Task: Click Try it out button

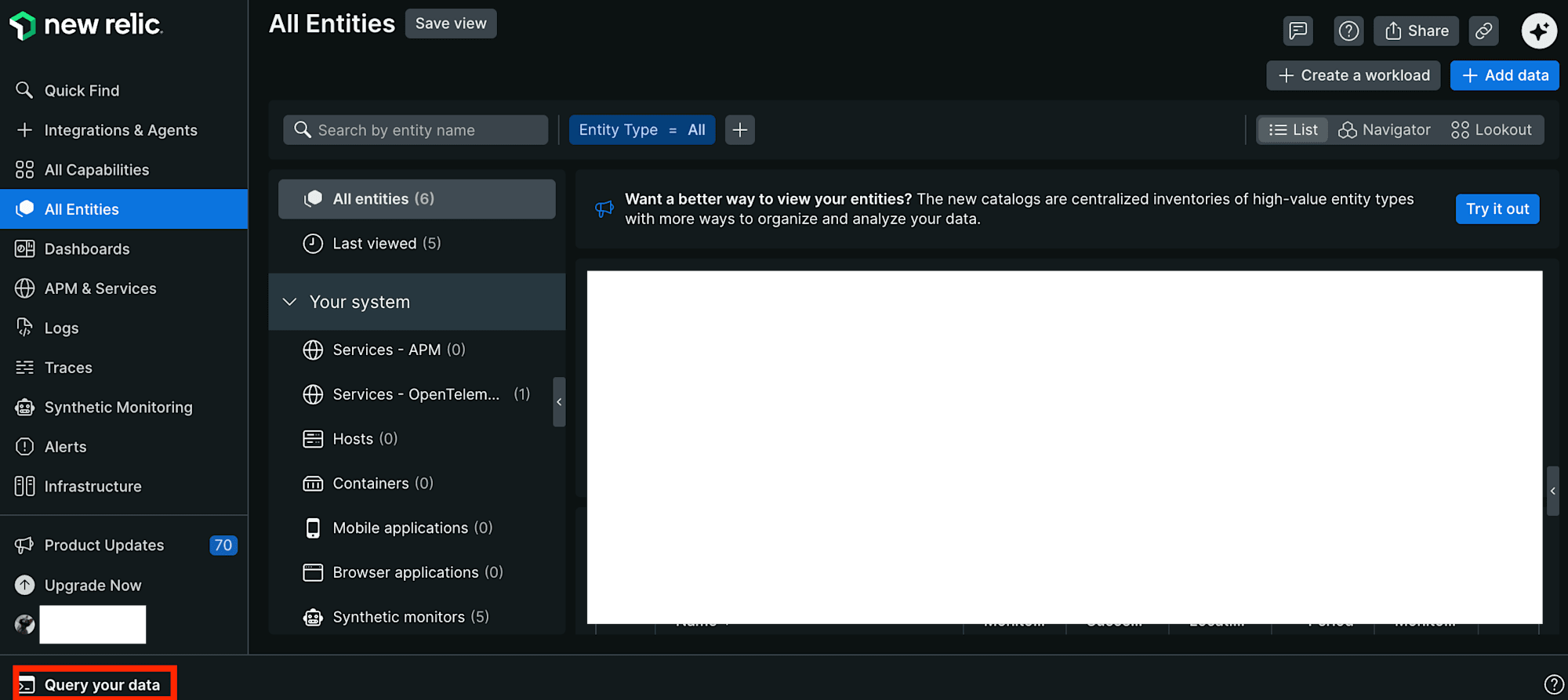Action: pyautogui.click(x=1497, y=209)
